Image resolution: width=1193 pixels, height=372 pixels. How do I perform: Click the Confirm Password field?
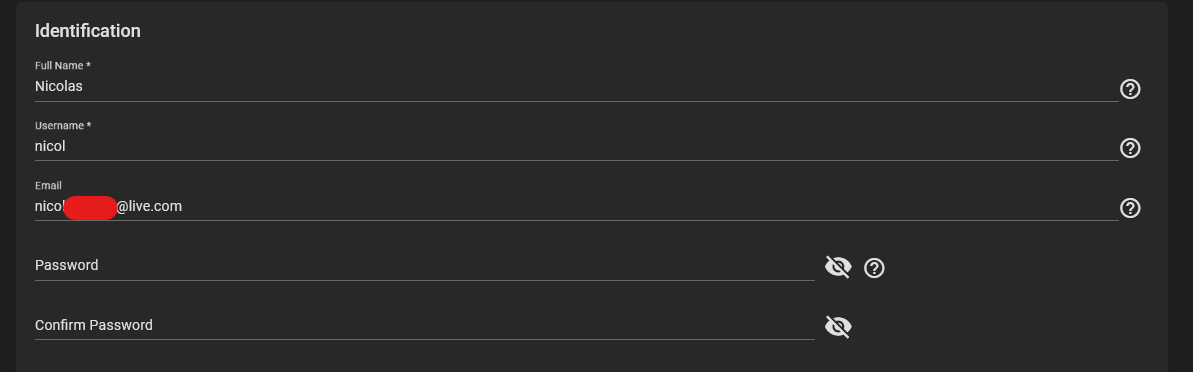pyautogui.click(x=425, y=326)
